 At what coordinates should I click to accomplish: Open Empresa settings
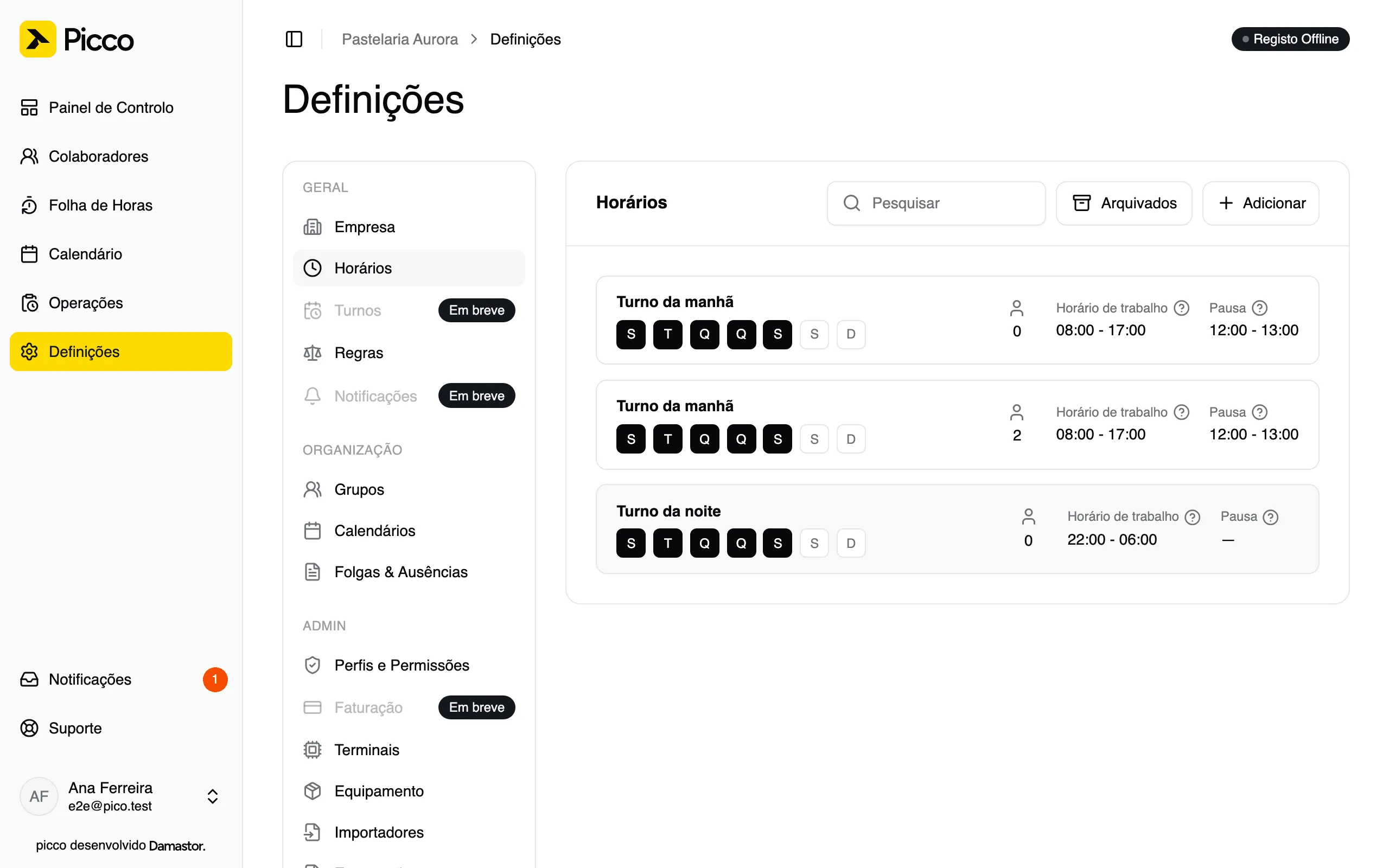409,227
